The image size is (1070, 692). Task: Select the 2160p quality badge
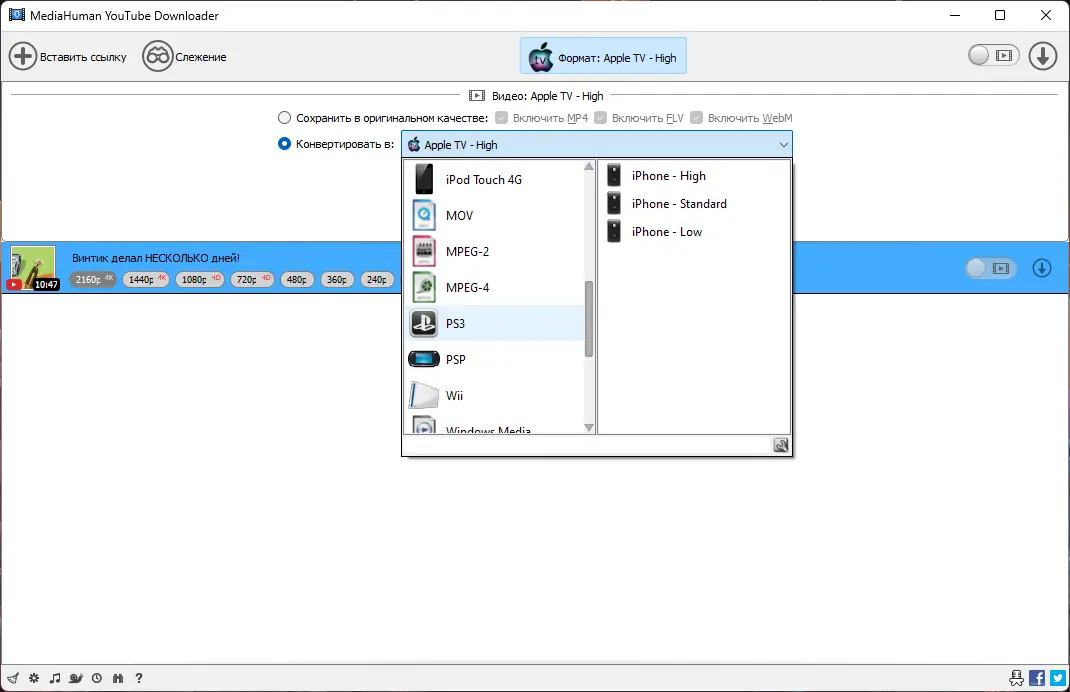[93, 279]
